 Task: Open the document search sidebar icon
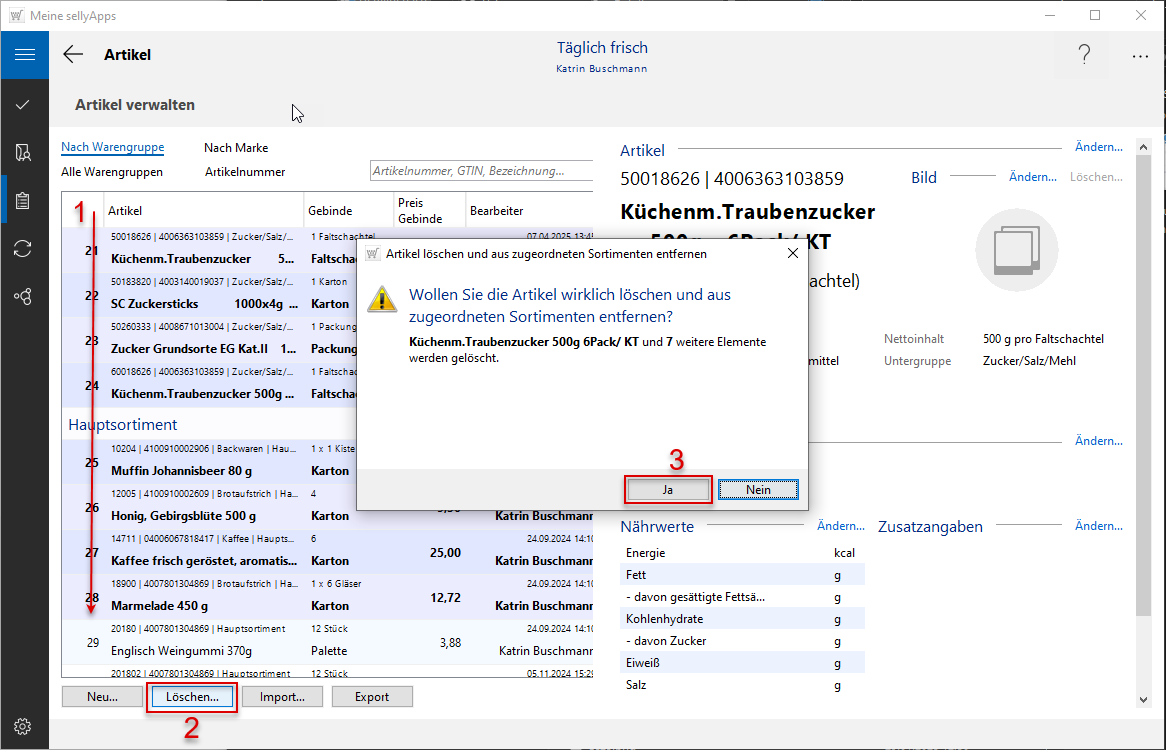coord(24,152)
